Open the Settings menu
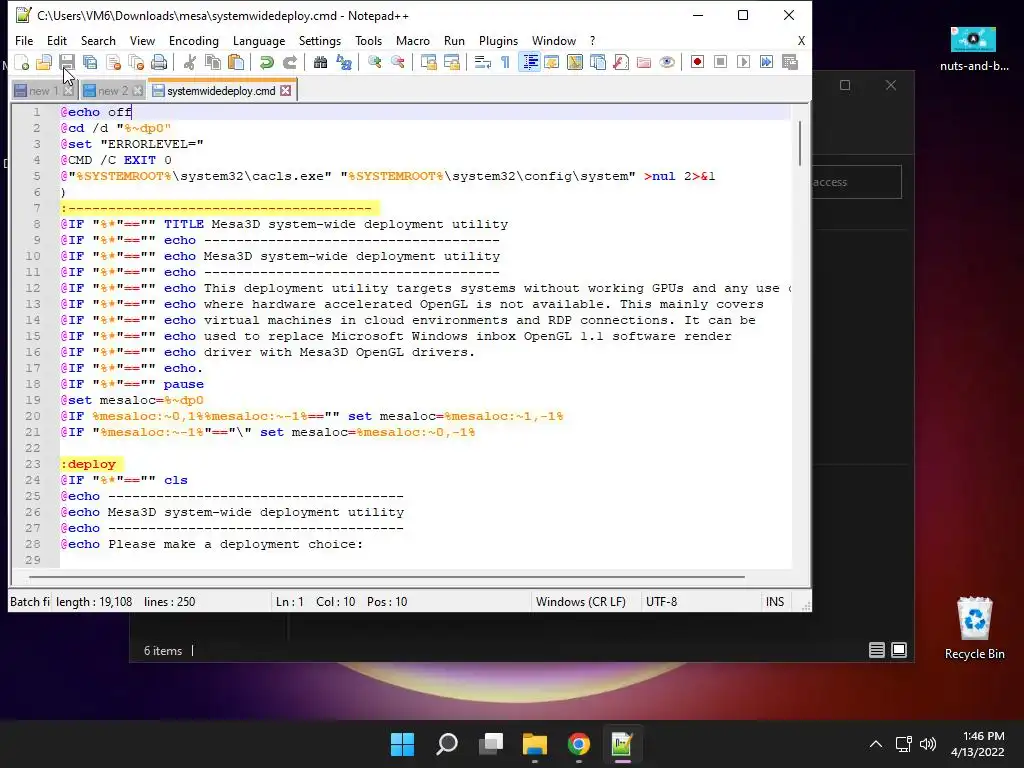The width and height of the screenshot is (1024, 768). pyautogui.click(x=320, y=40)
